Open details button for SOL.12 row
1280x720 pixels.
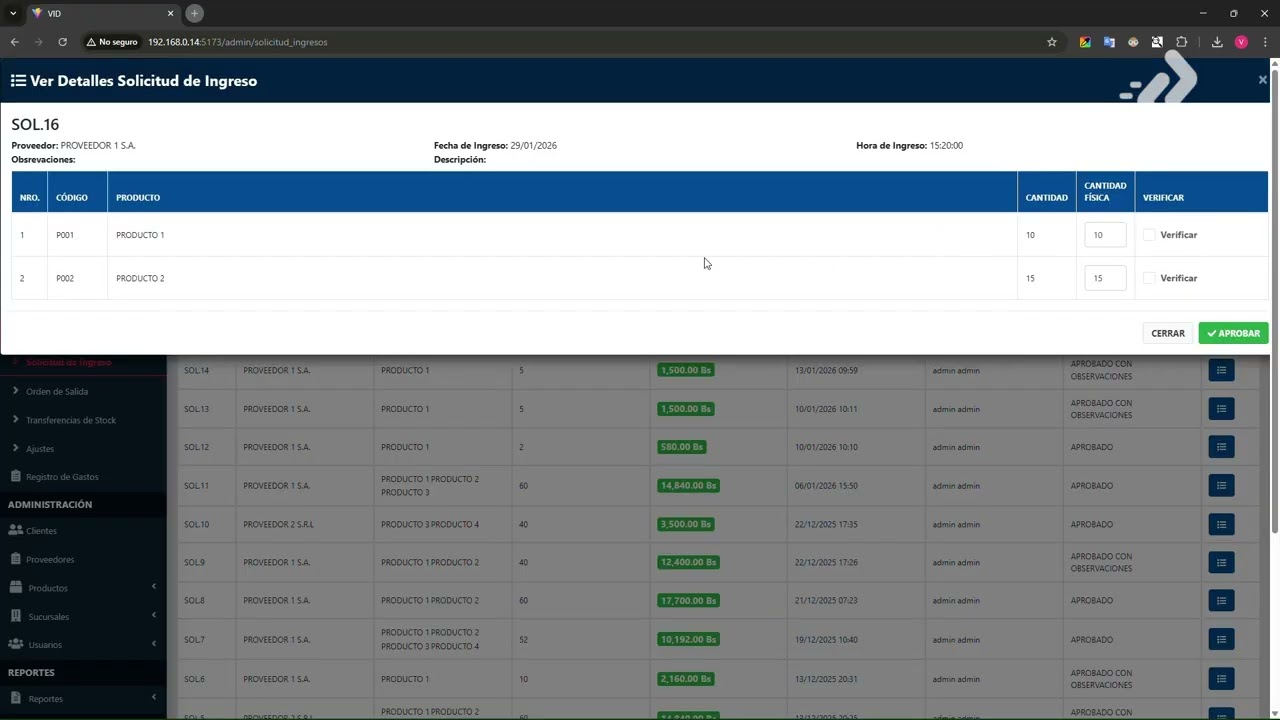(1221, 447)
